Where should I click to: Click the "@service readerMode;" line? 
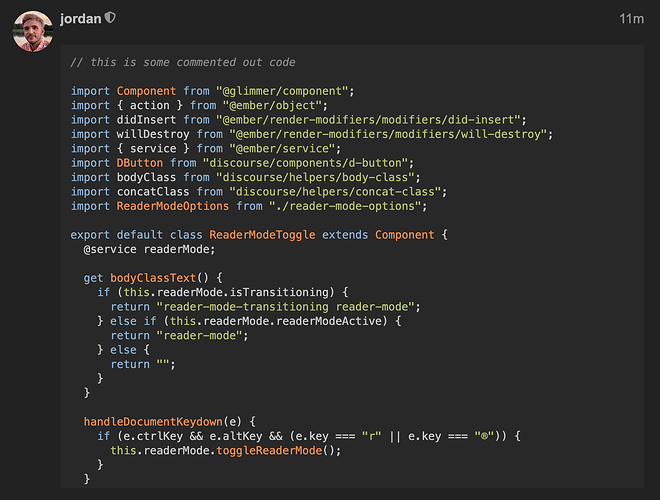pyautogui.click(x=149, y=249)
